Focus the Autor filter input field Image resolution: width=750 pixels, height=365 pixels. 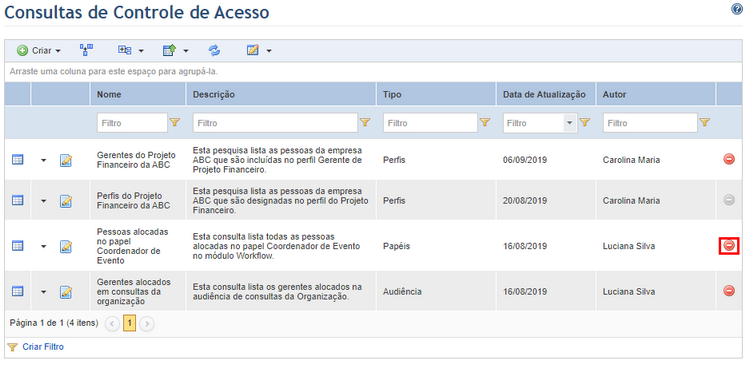[650, 123]
